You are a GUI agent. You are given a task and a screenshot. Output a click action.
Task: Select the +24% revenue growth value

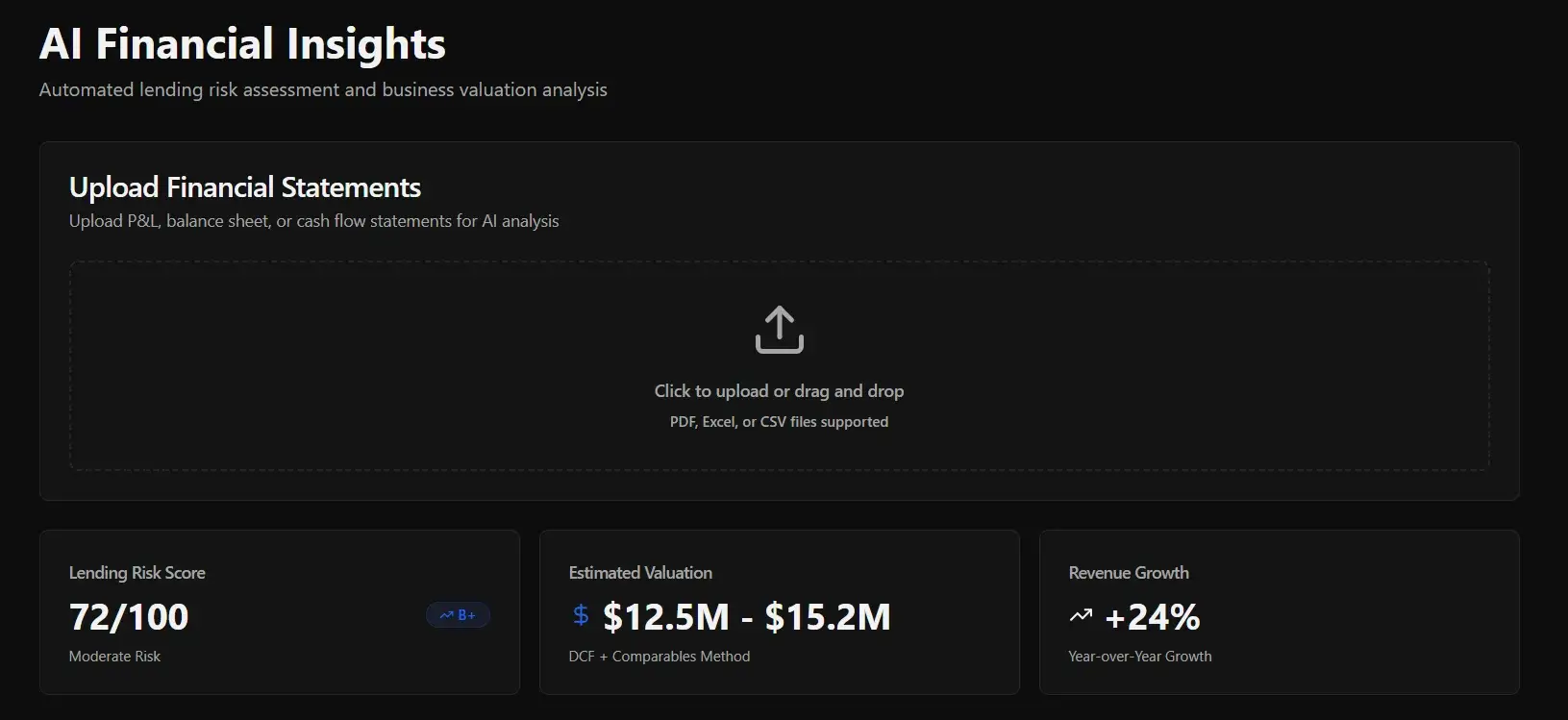coord(1152,617)
